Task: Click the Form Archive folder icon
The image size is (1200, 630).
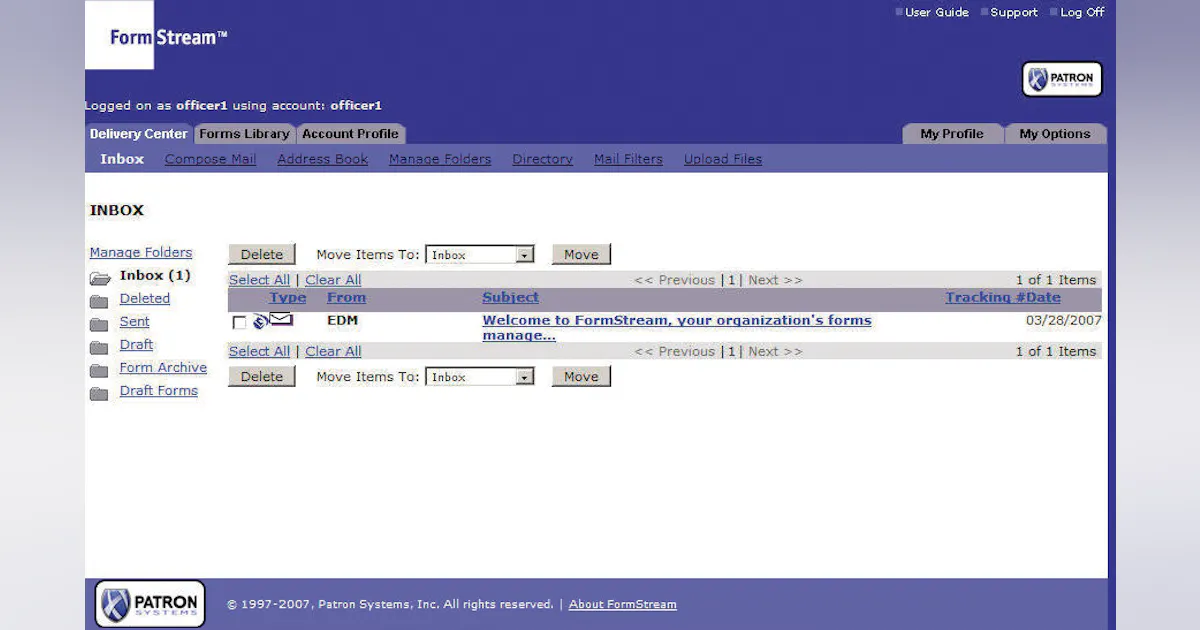Action: [99, 370]
